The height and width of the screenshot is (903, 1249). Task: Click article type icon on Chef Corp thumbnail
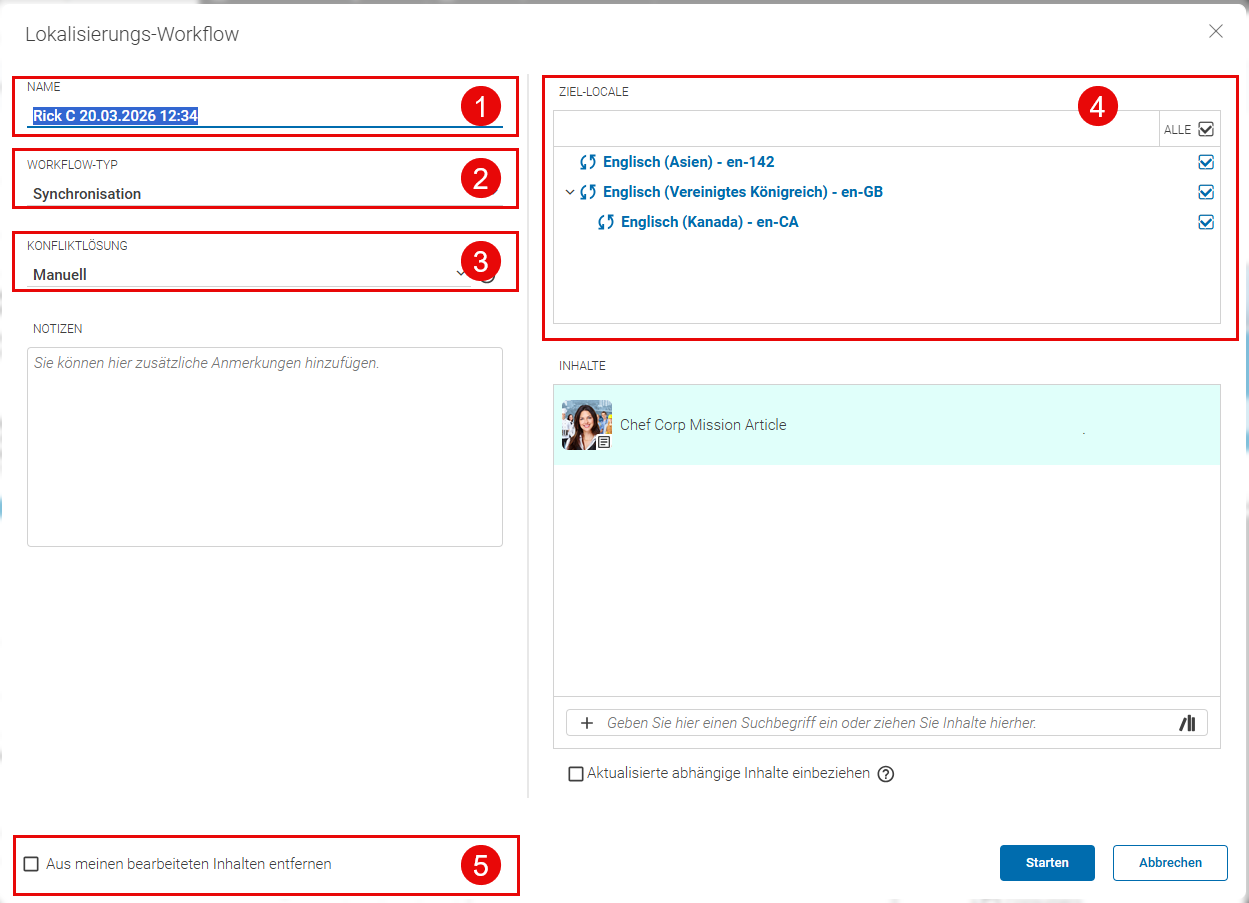click(604, 441)
